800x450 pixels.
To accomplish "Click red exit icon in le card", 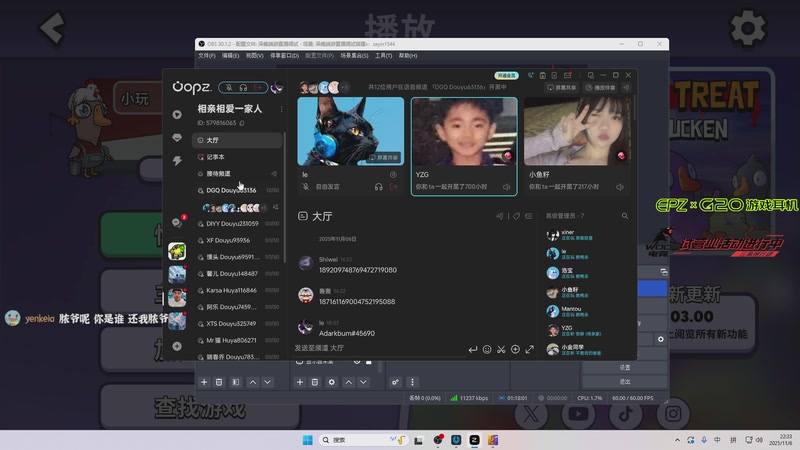I will click(393, 187).
